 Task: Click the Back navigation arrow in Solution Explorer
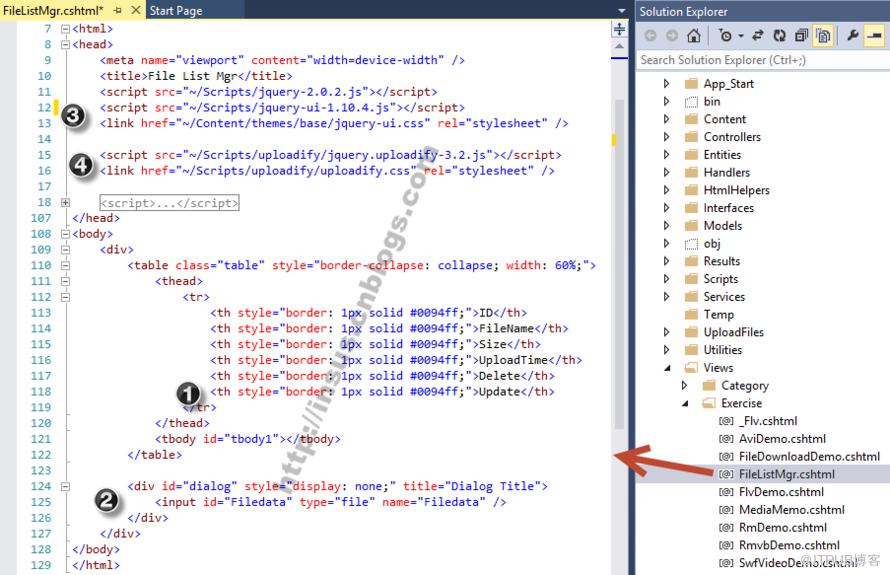click(x=650, y=36)
